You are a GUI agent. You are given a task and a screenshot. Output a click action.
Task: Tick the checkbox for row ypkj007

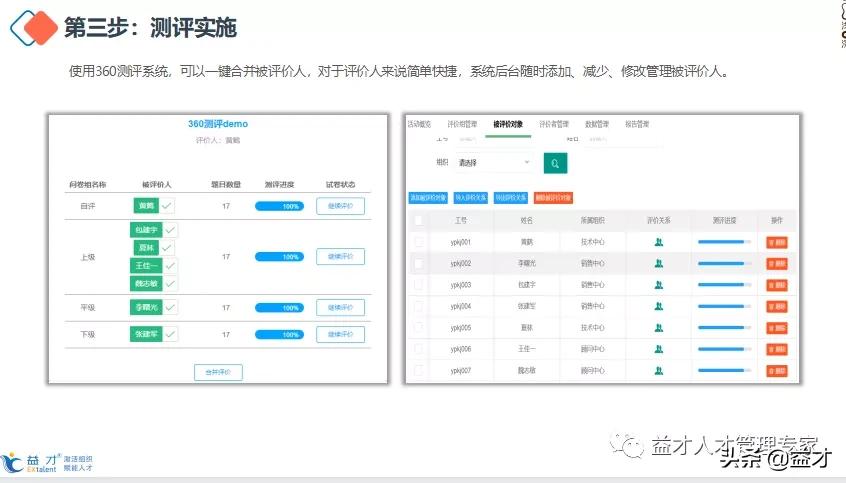[418, 371]
